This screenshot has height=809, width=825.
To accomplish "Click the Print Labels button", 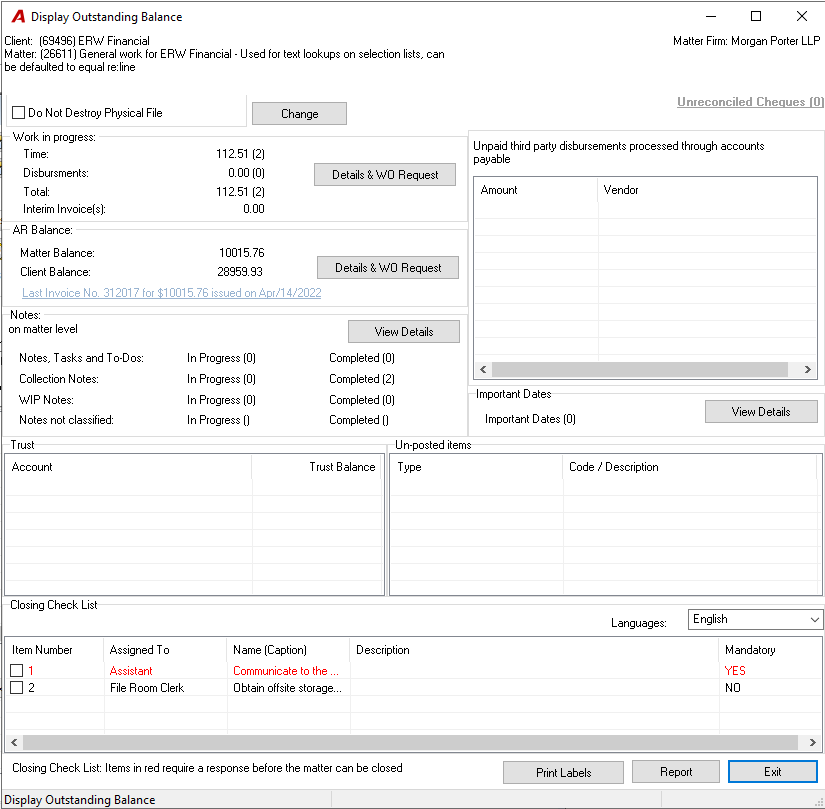I will click(564, 772).
